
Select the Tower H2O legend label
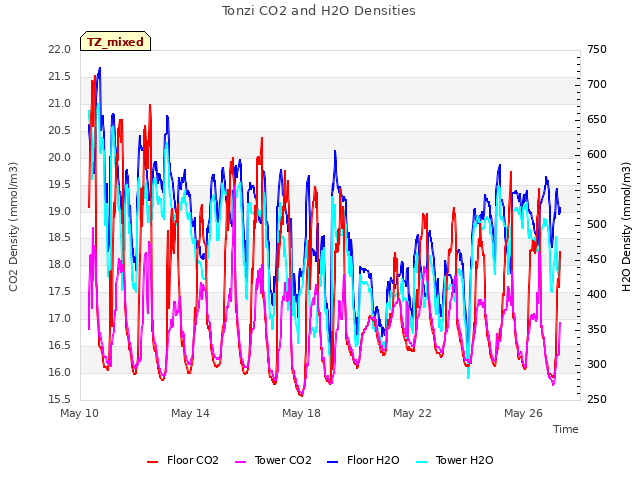click(x=464, y=460)
